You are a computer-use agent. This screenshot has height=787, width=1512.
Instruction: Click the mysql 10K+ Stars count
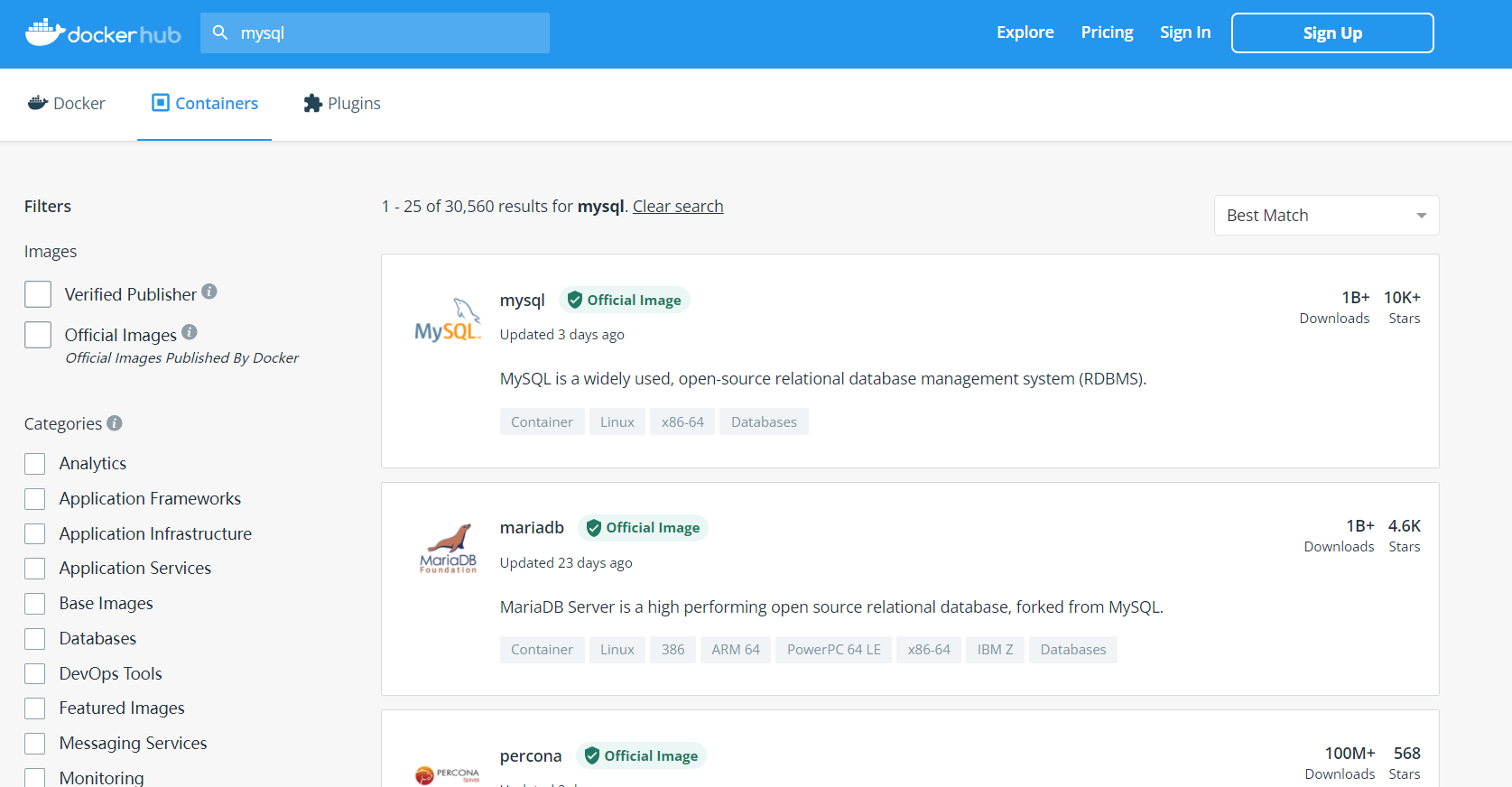click(1403, 307)
